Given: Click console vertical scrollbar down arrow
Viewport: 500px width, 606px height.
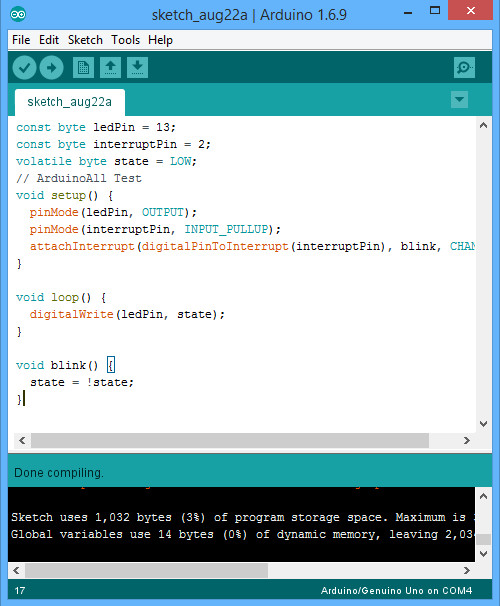Looking at the screenshot, I should click(x=483, y=554).
